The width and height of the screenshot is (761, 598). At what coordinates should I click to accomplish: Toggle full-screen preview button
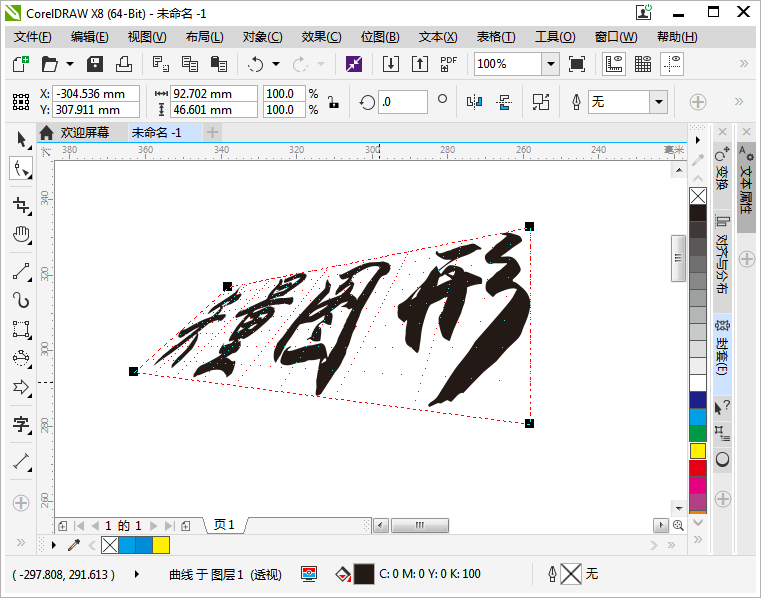(577, 64)
